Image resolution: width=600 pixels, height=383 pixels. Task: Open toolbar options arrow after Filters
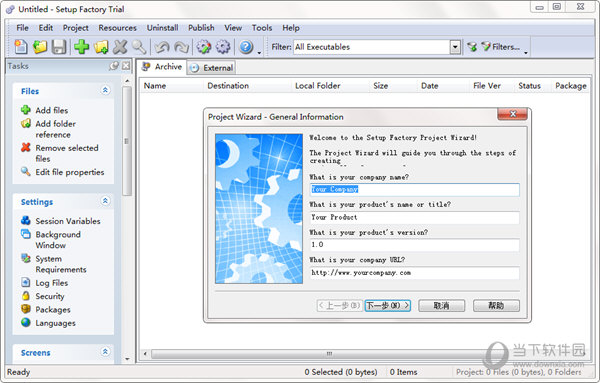(x=526, y=52)
